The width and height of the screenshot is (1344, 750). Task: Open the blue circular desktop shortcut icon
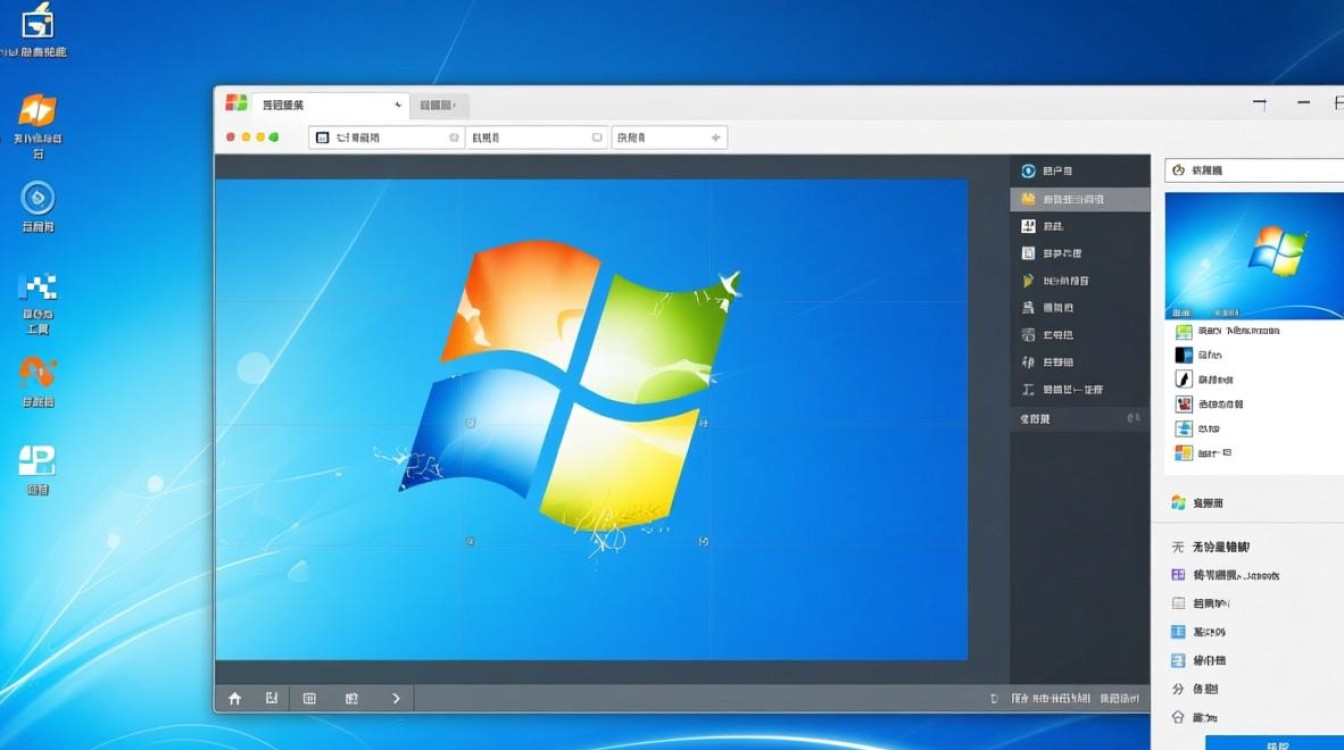coord(38,198)
